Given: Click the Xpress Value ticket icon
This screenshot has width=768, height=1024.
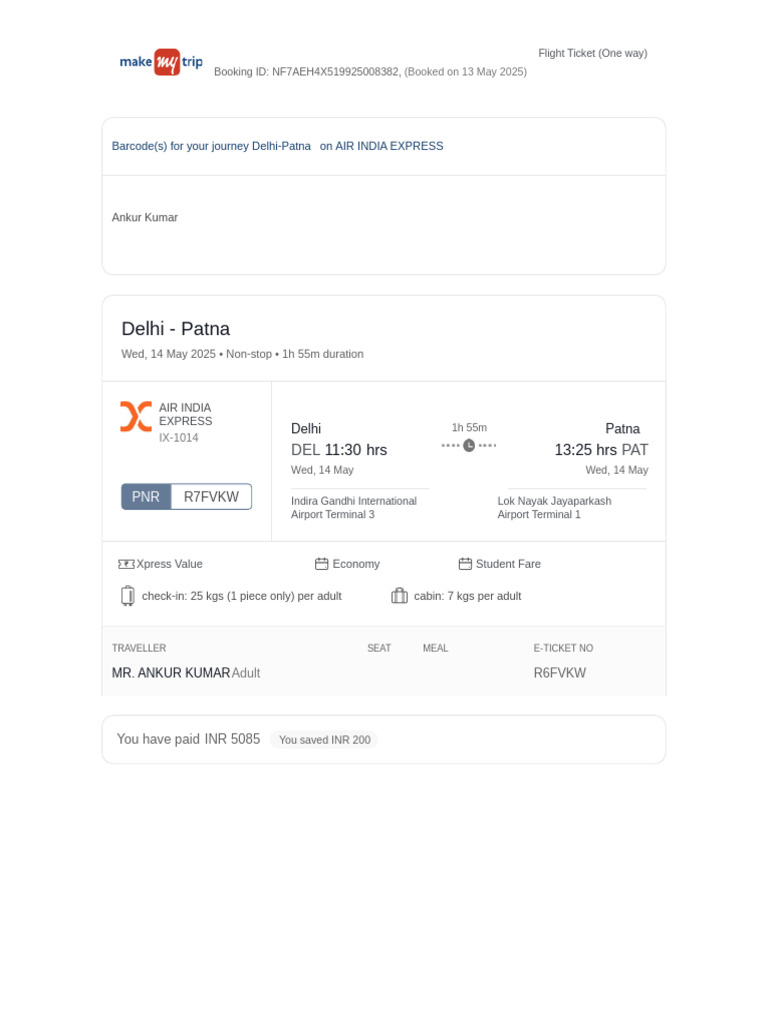Looking at the screenshot, I should click(126, 564).
